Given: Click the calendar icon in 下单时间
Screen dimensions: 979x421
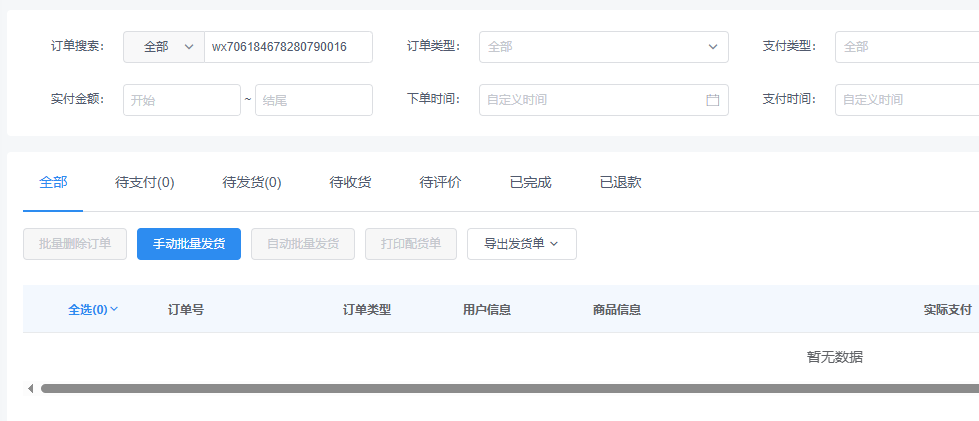Looking at the screenshot, I should pyautogui.click(x=713, y=100).
